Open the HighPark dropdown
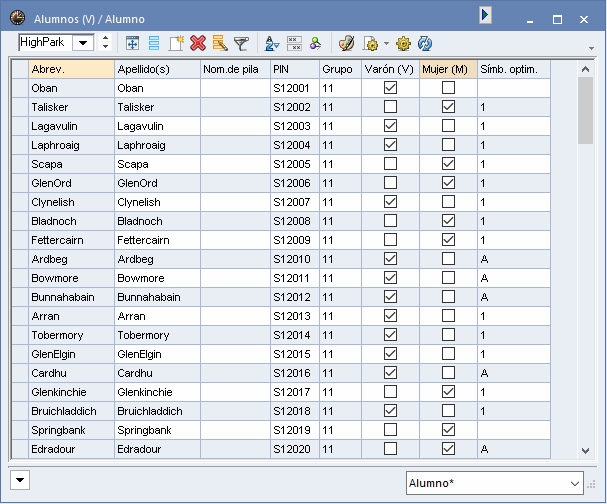This screenshot has width=607, height=504. 81,43
